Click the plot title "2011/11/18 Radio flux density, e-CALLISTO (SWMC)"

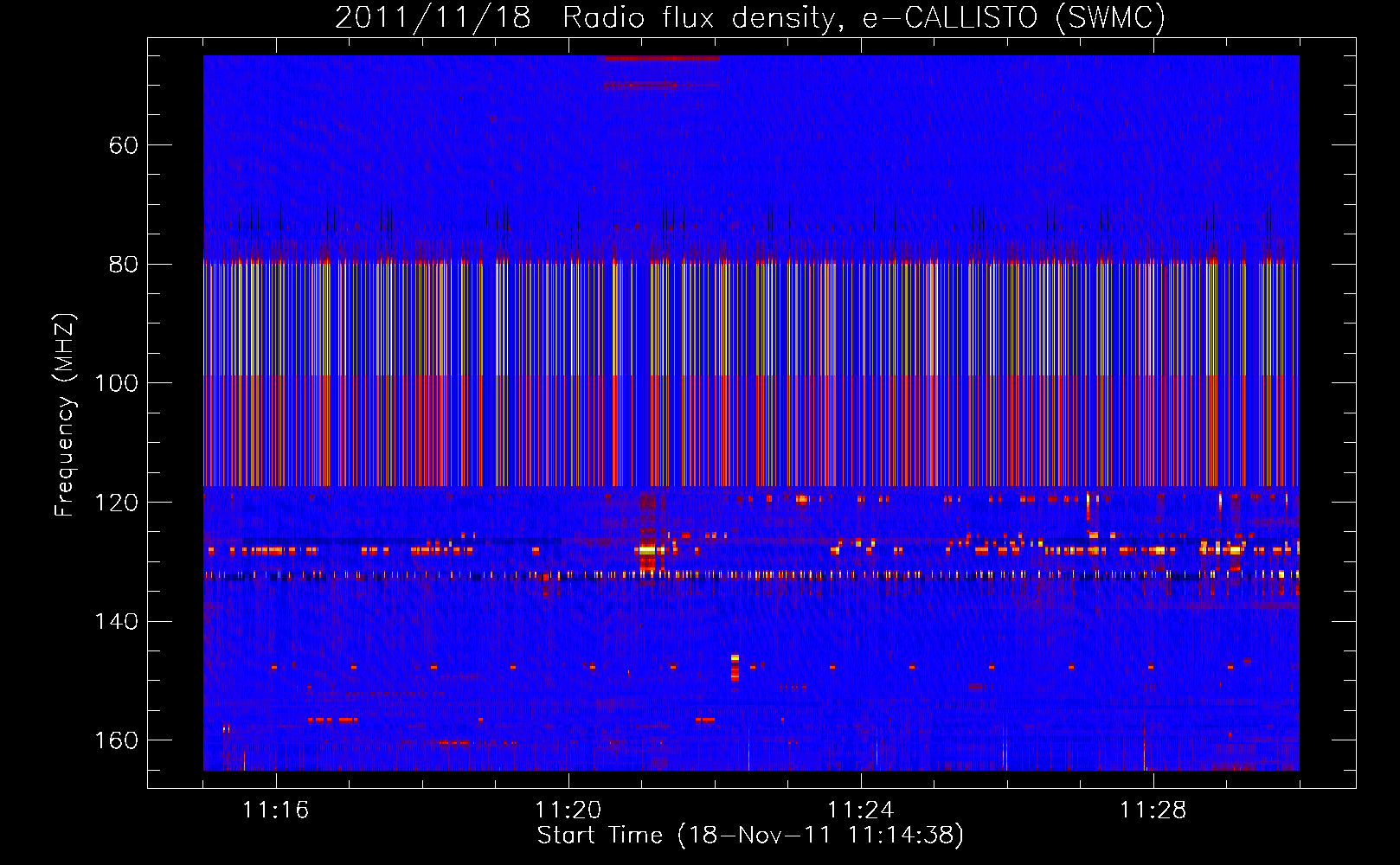(x=749, y=17)
